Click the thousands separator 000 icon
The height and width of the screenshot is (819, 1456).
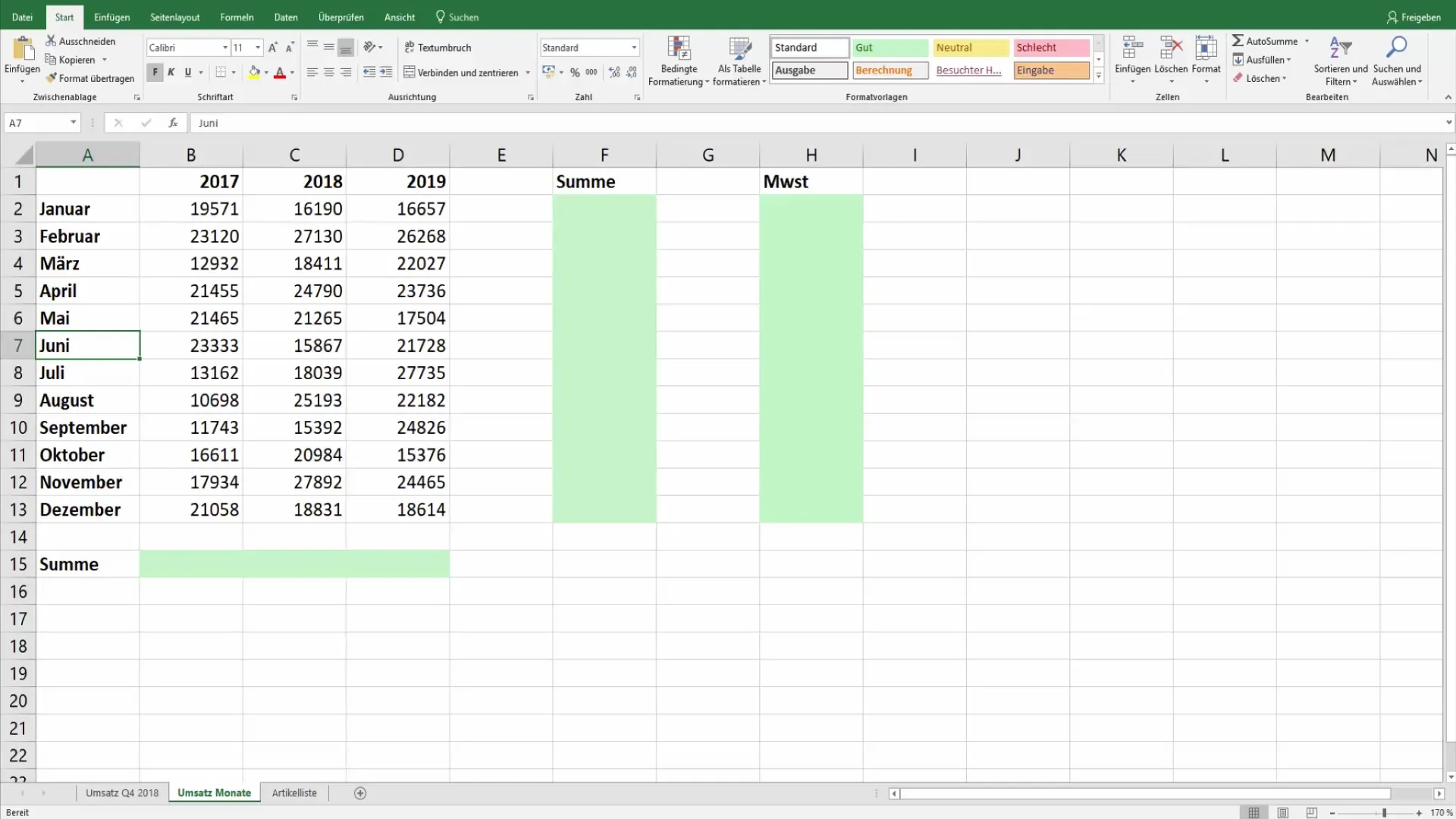click(591, 72)
